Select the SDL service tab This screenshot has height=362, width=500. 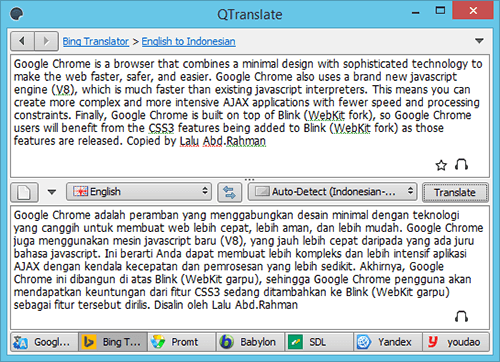[x=319, y=342]
